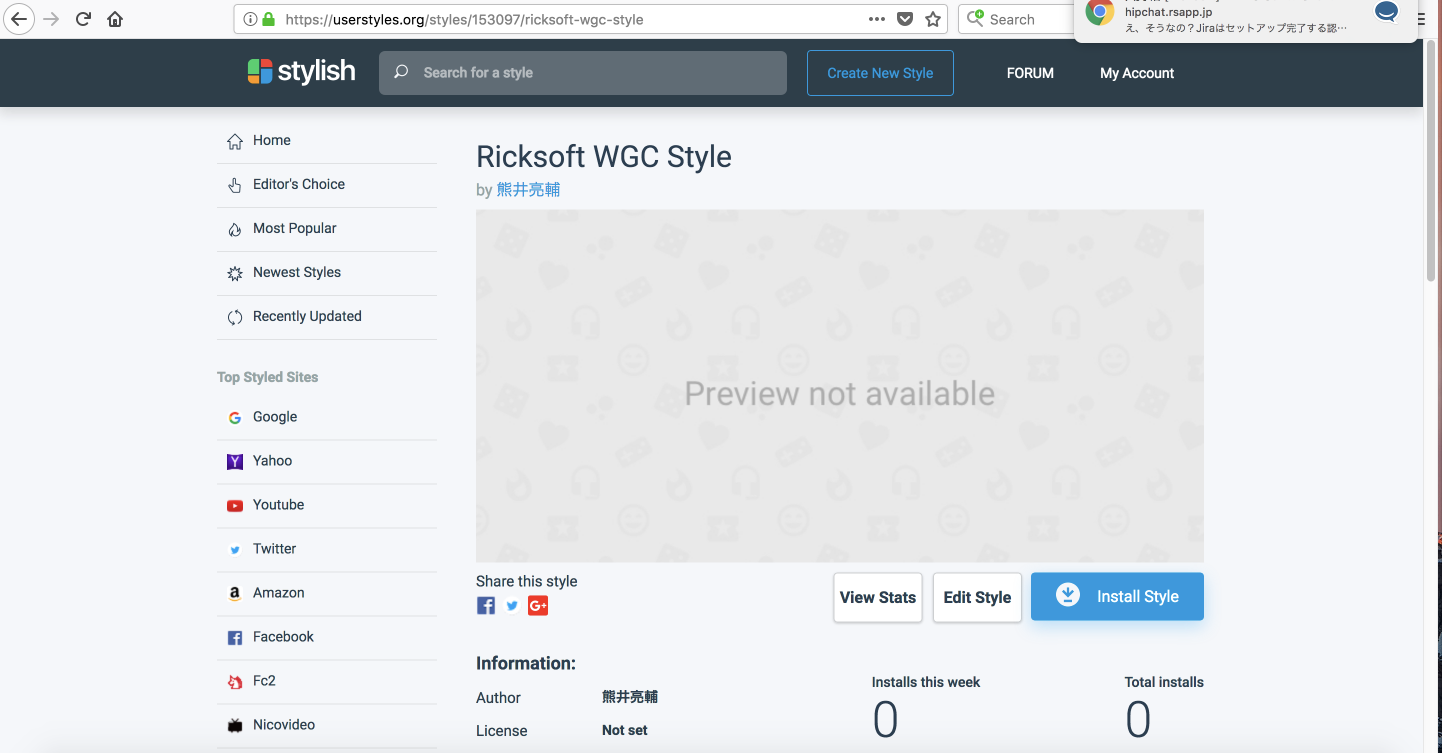Click the browser Forward arrow button
The height and width of the screenshot is (753, 1442).
pos(51,19)
